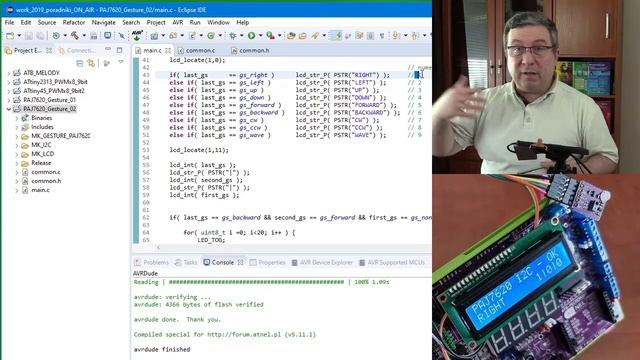The width and height of the screenshot is (640, 360).
Task: Open the Help menu
Action: pos(242,22)
